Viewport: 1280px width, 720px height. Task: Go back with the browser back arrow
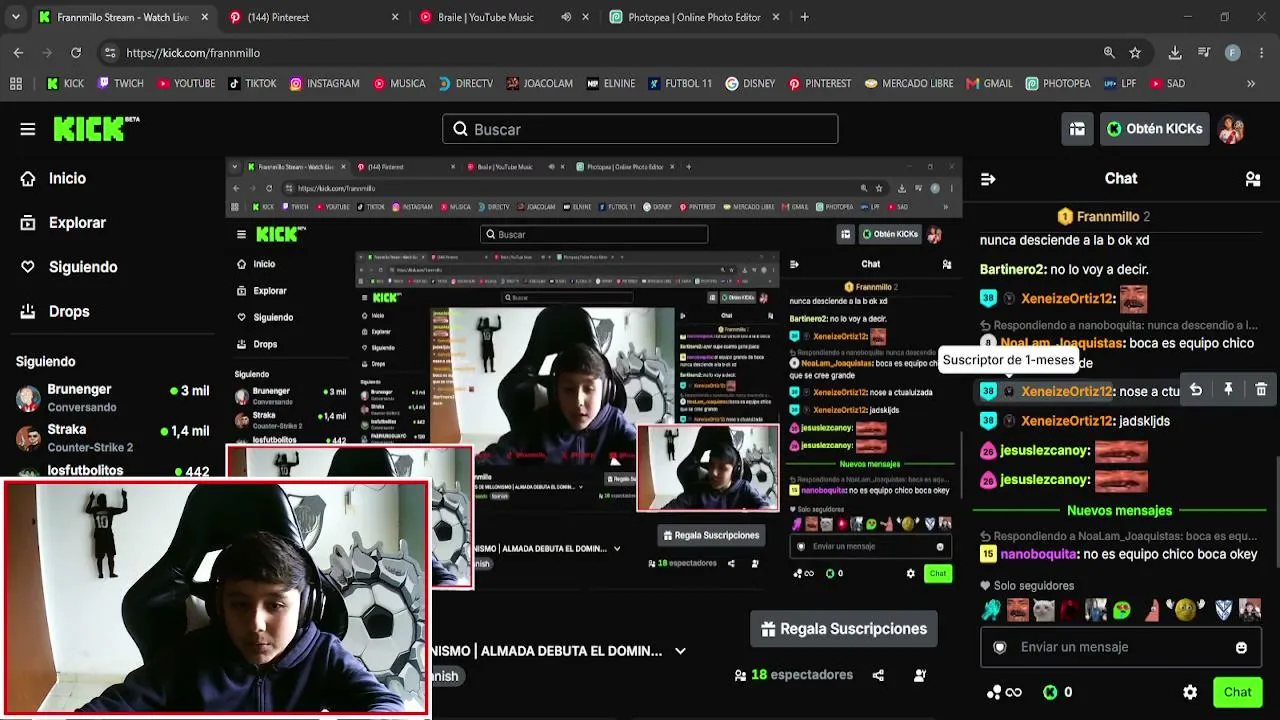coord(19,53)
